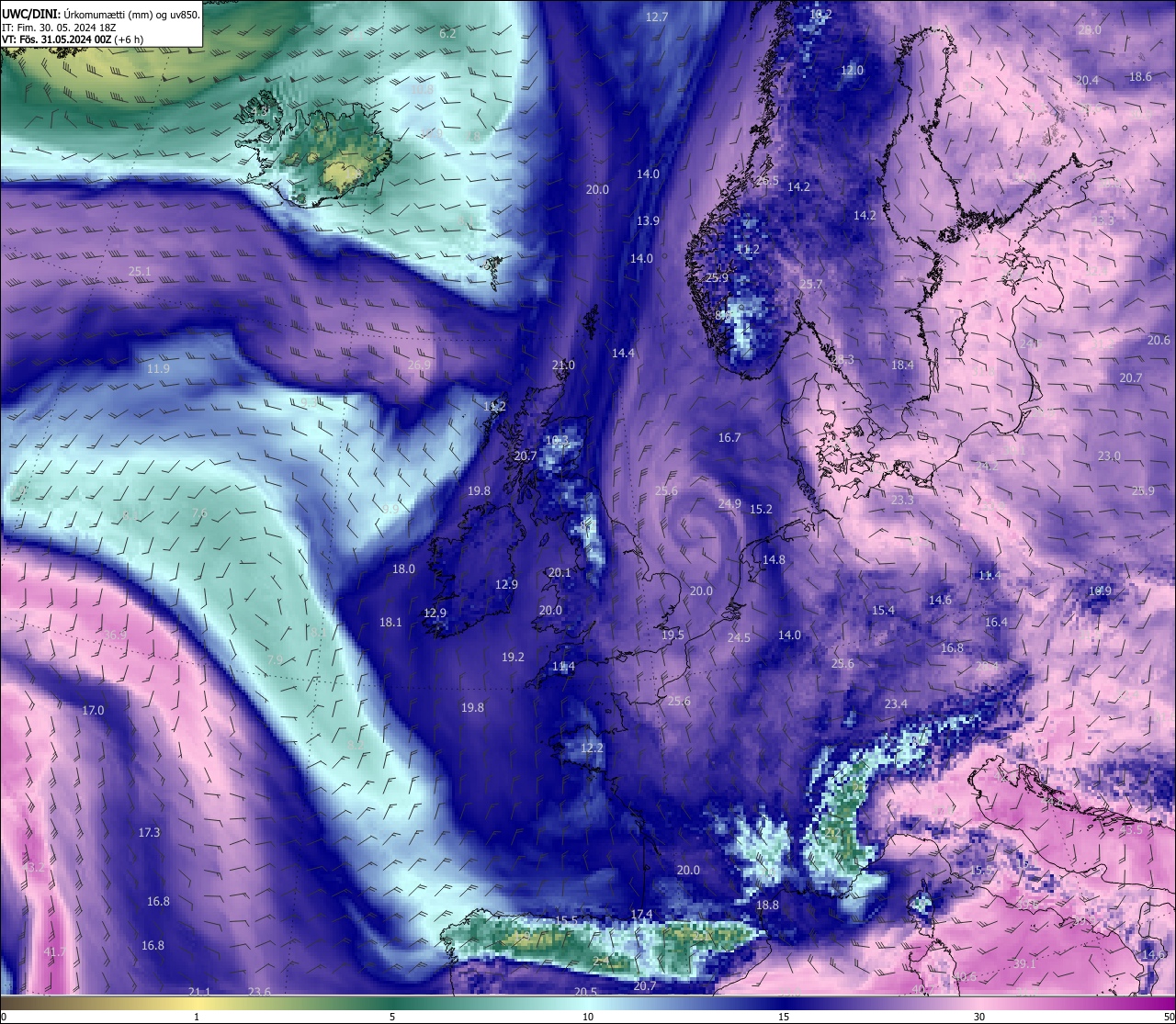The width and height of the screenshot is (1176, 1024).
Task: Click the color scale tick label 15
Action: point(784,1017)
